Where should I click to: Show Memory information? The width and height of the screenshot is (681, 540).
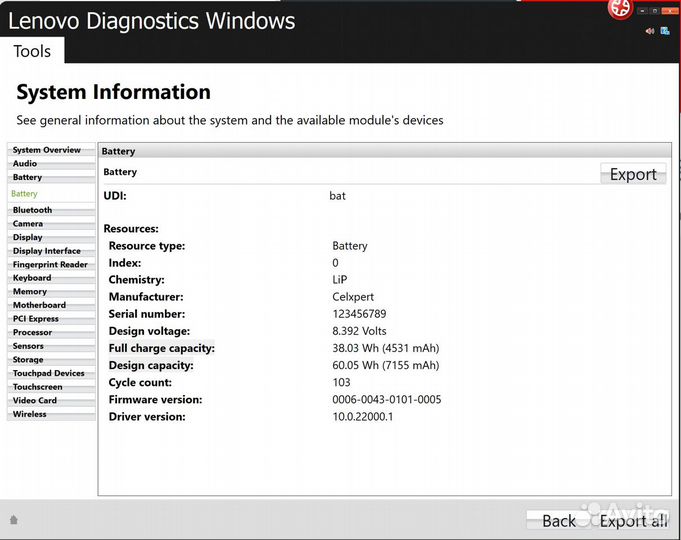pos(51,292)
